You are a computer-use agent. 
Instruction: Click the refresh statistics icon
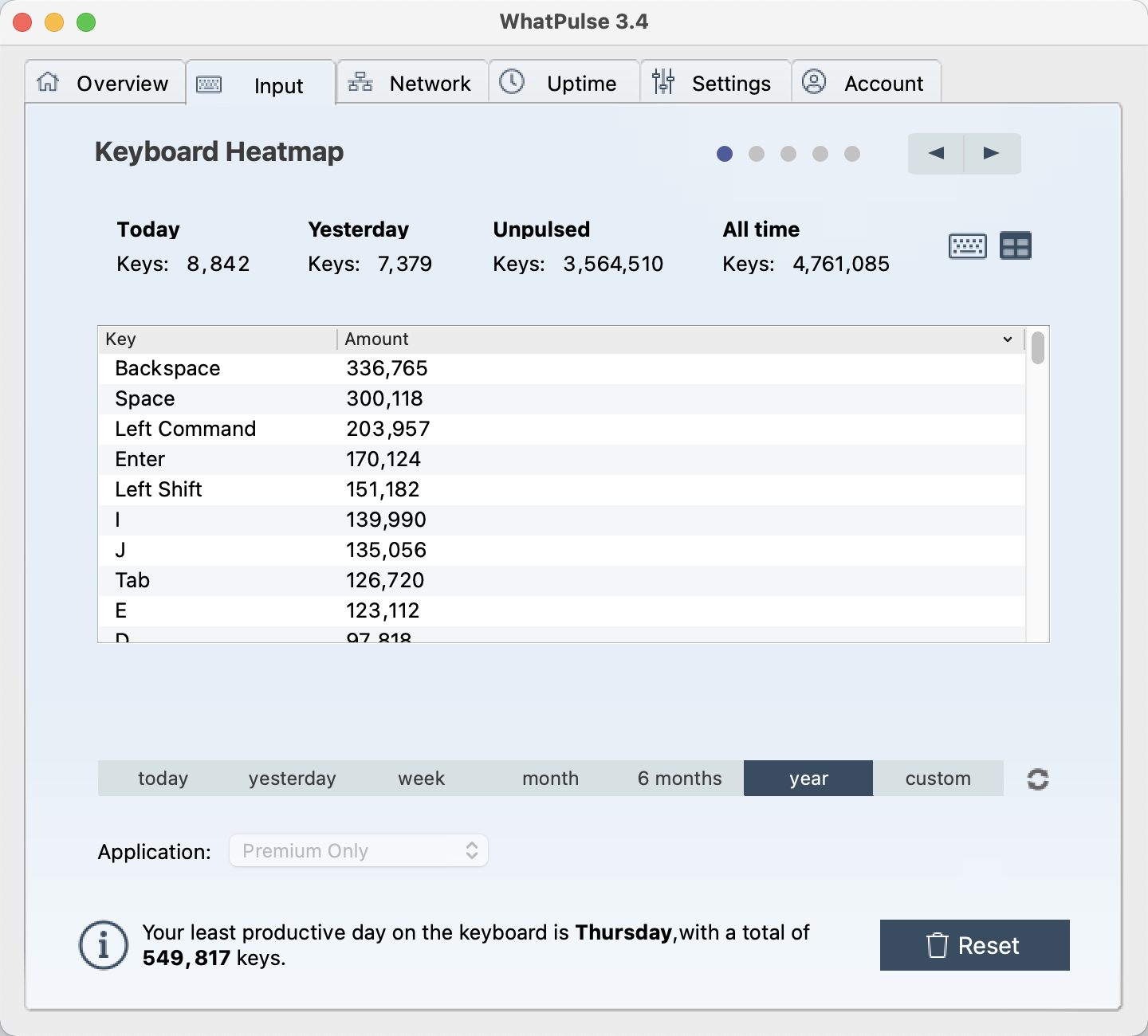(1037, 779)
